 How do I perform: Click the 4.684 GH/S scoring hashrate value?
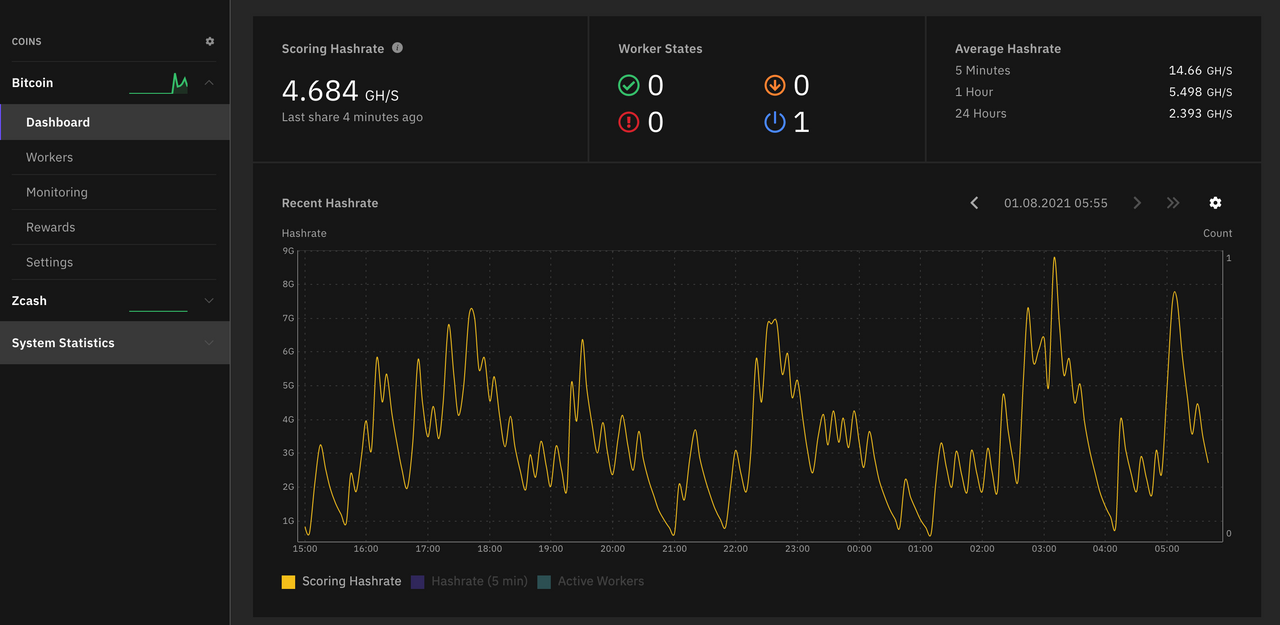point(340,91)
